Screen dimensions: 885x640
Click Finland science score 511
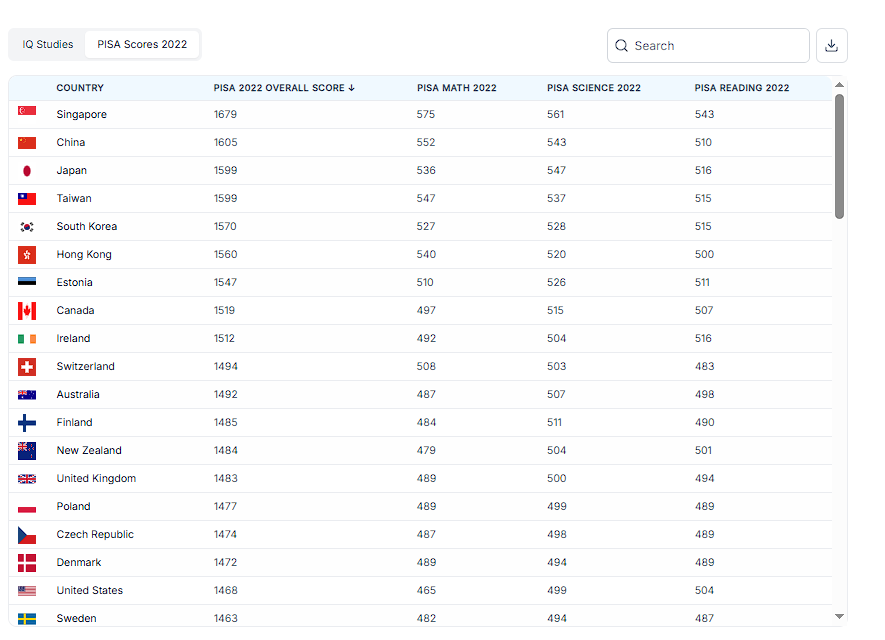pos(554,423)
